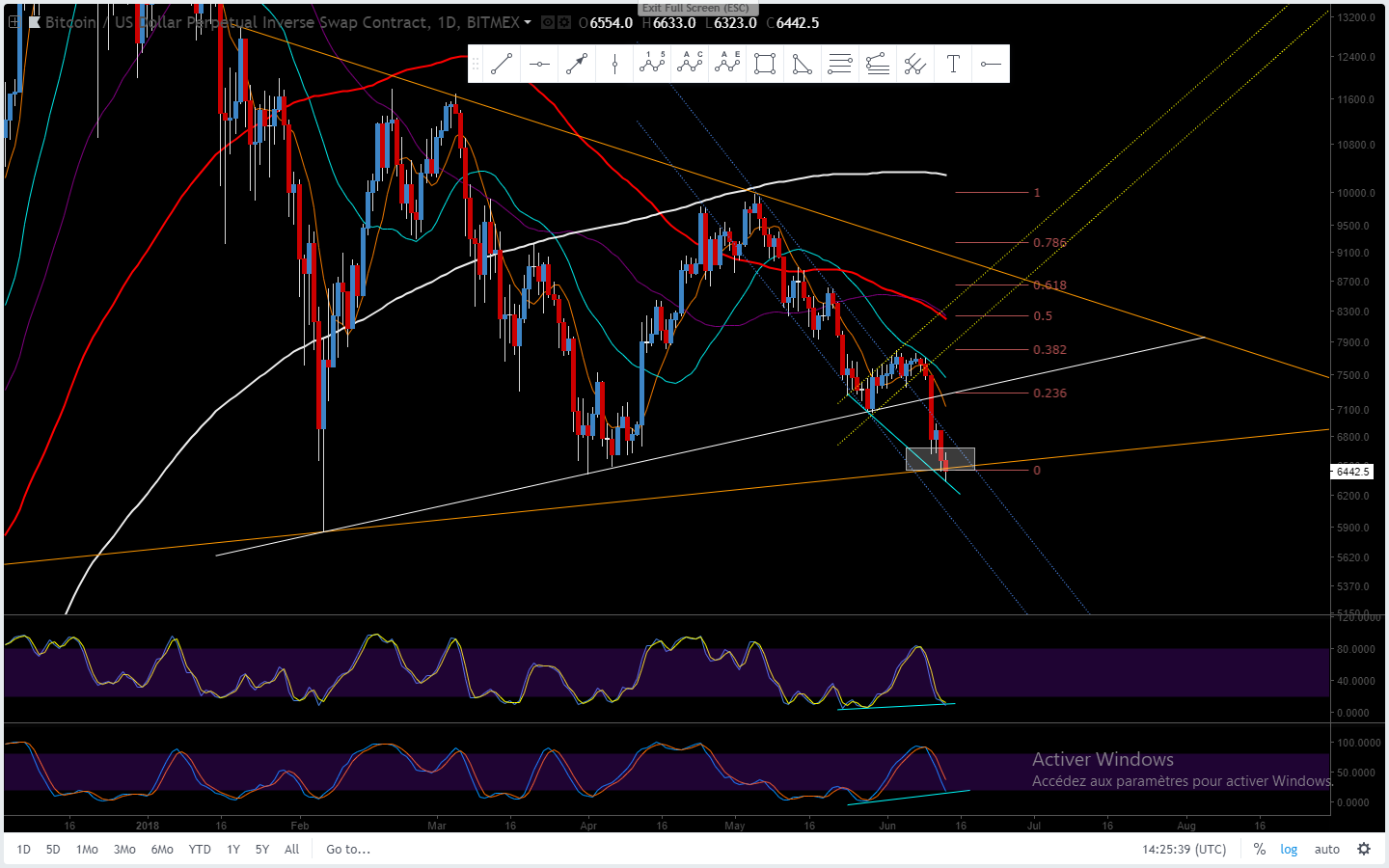
Task: Open dropdown arrow next to BITMEX title
Action: pyautogui.click(x=528, y=22)
